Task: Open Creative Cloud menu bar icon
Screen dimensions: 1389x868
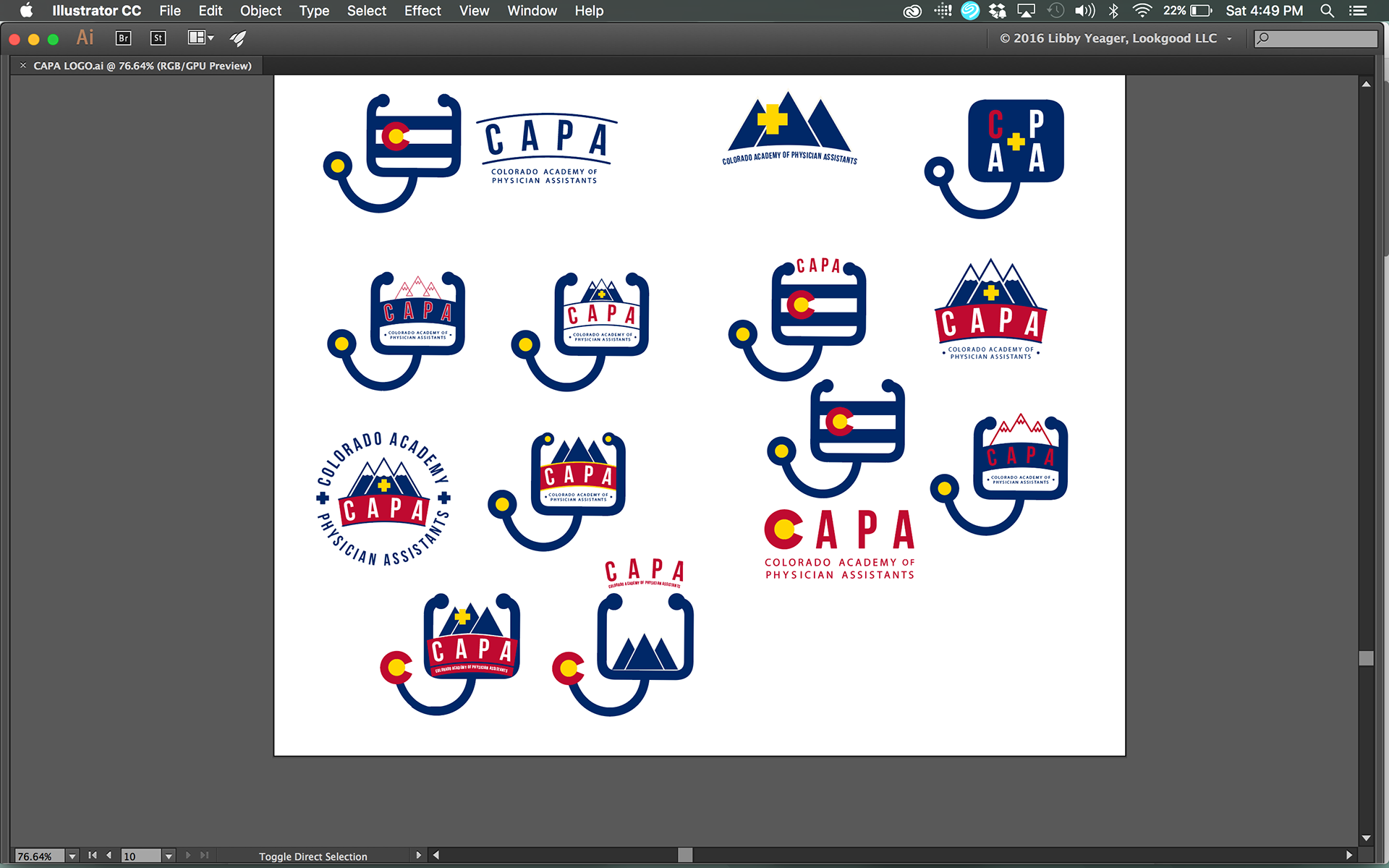Action: click(x=912, y=11)
